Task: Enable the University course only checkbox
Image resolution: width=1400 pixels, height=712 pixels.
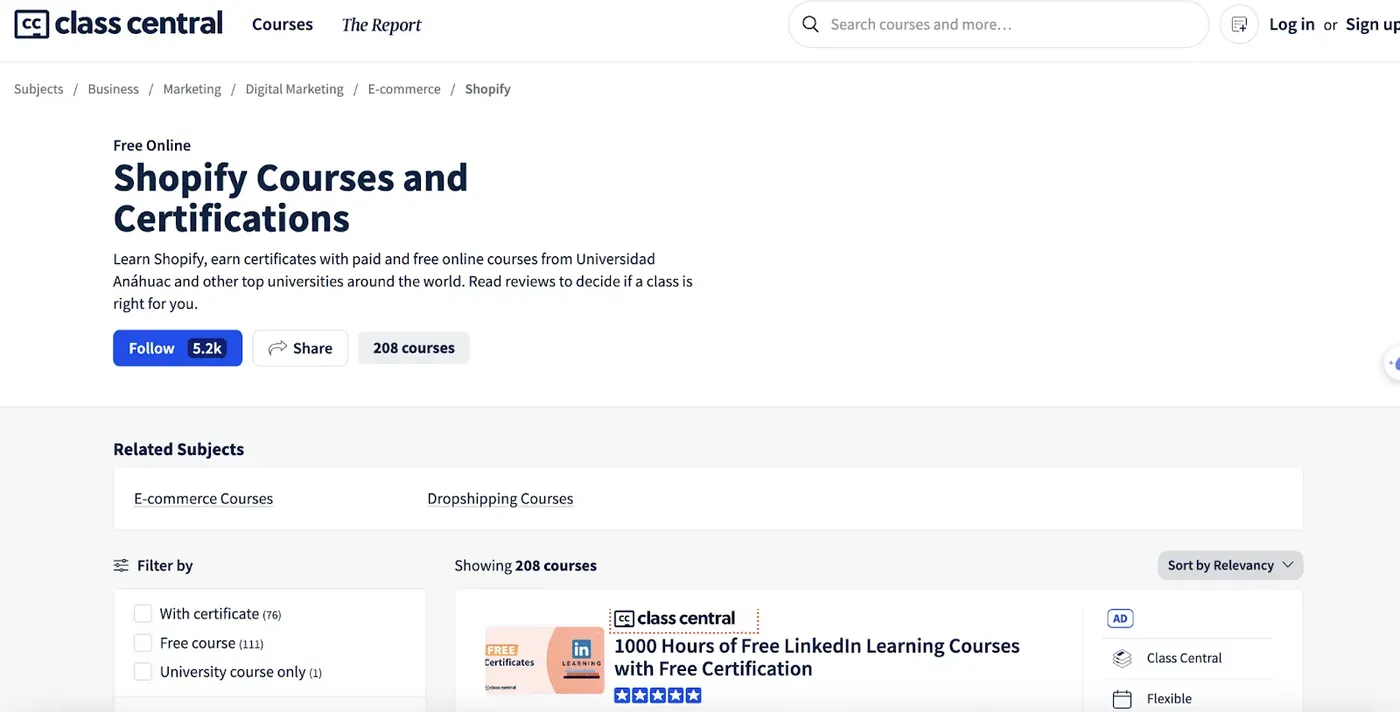Action: coord(143,672)
